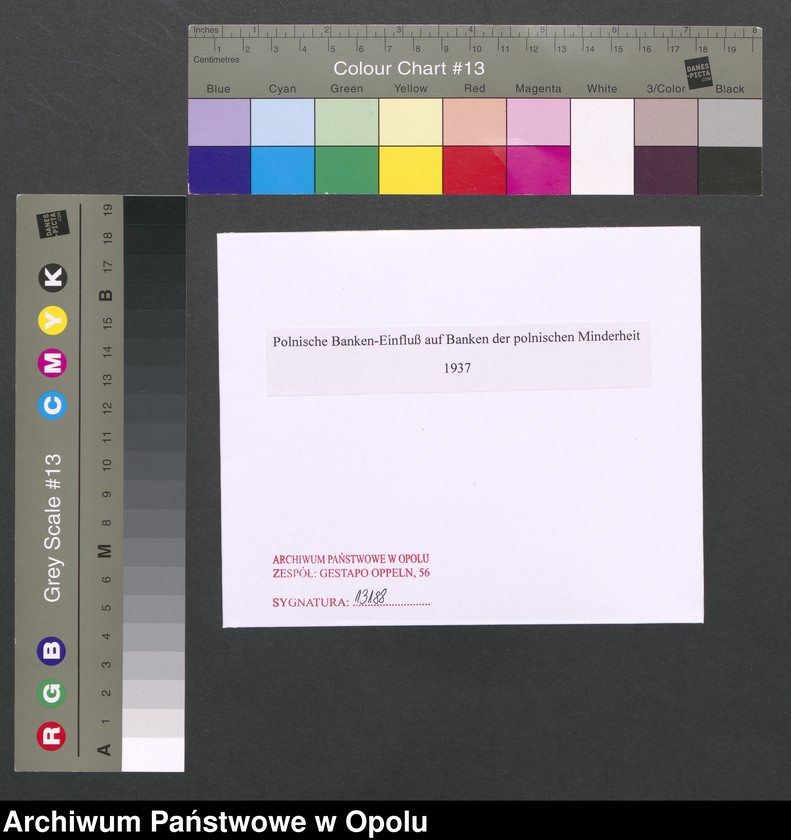
Task: Click the 'Archiwum Państwowe w Opolu' footer caption
Action: (215, 822)
